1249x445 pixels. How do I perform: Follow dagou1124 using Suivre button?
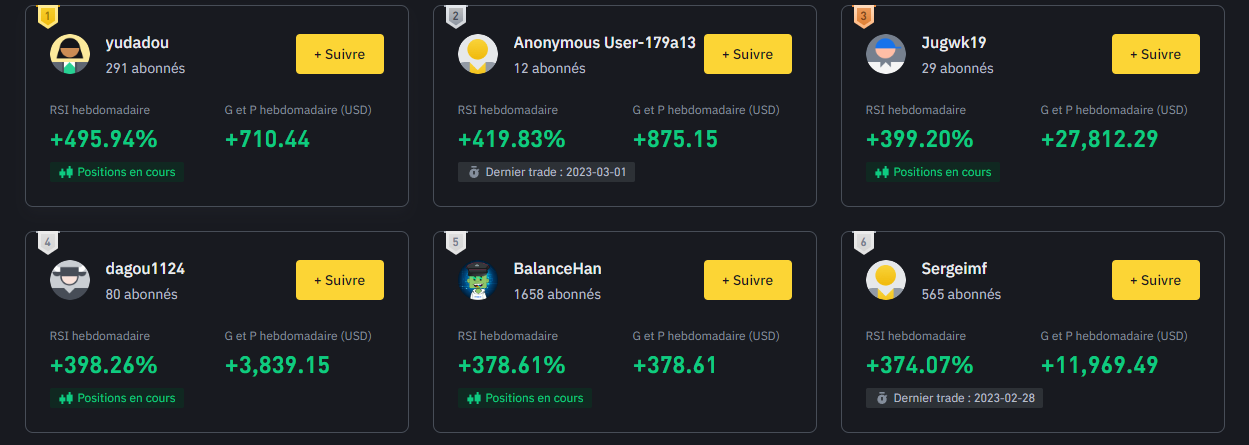[x=340, y=280]
